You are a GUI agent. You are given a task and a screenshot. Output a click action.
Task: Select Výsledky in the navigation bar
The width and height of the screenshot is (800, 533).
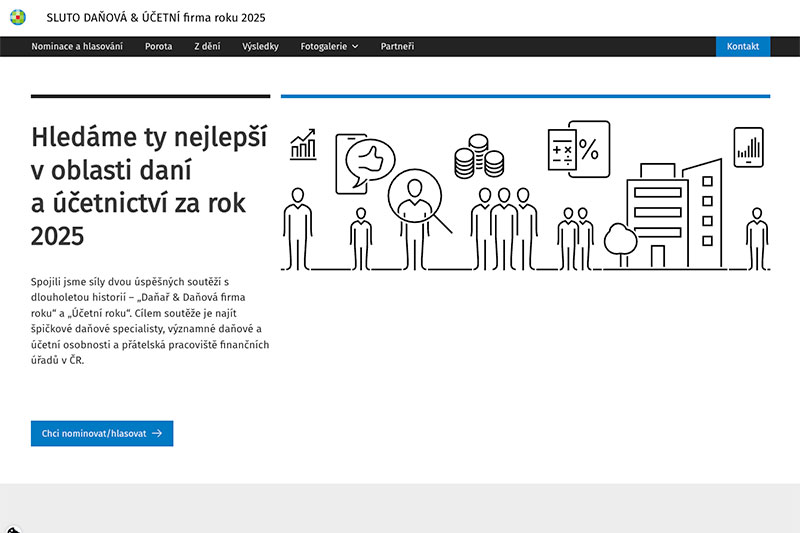(x=260, y=46)
